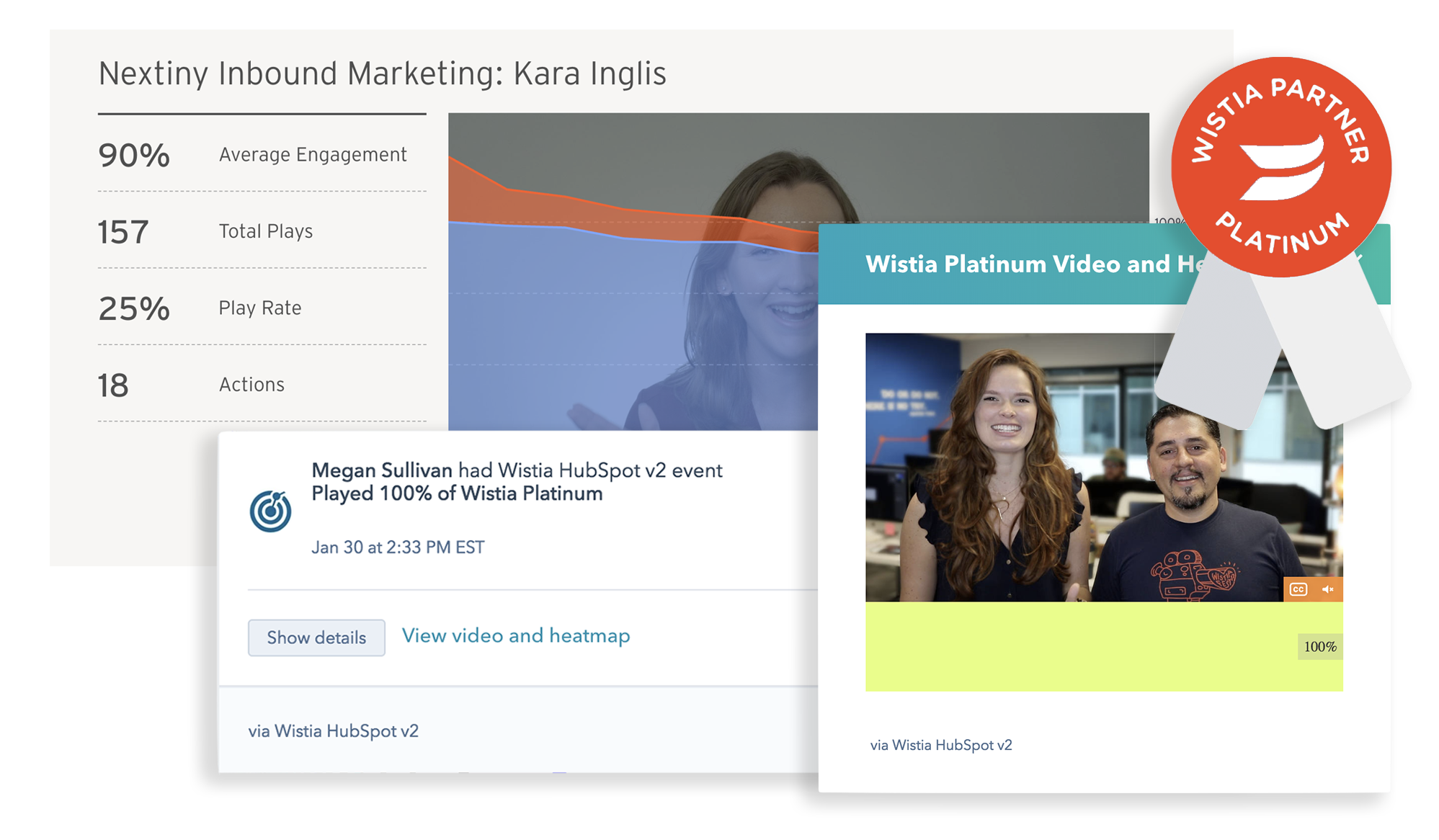
Task: Click 'Played 100% of Wistia Platinum' text
Action: click(x=457, y=493)
